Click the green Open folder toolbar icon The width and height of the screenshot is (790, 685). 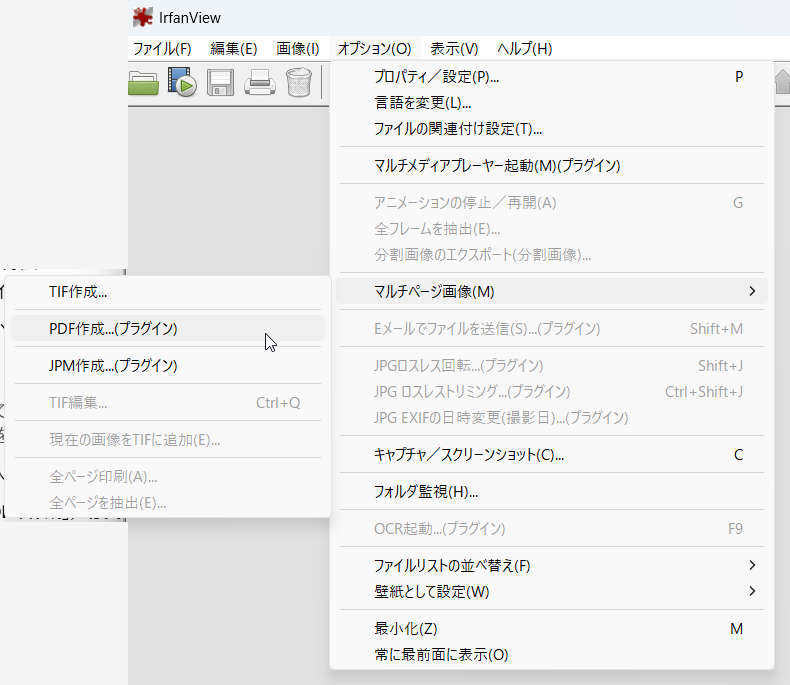click(x=144, y=83)
